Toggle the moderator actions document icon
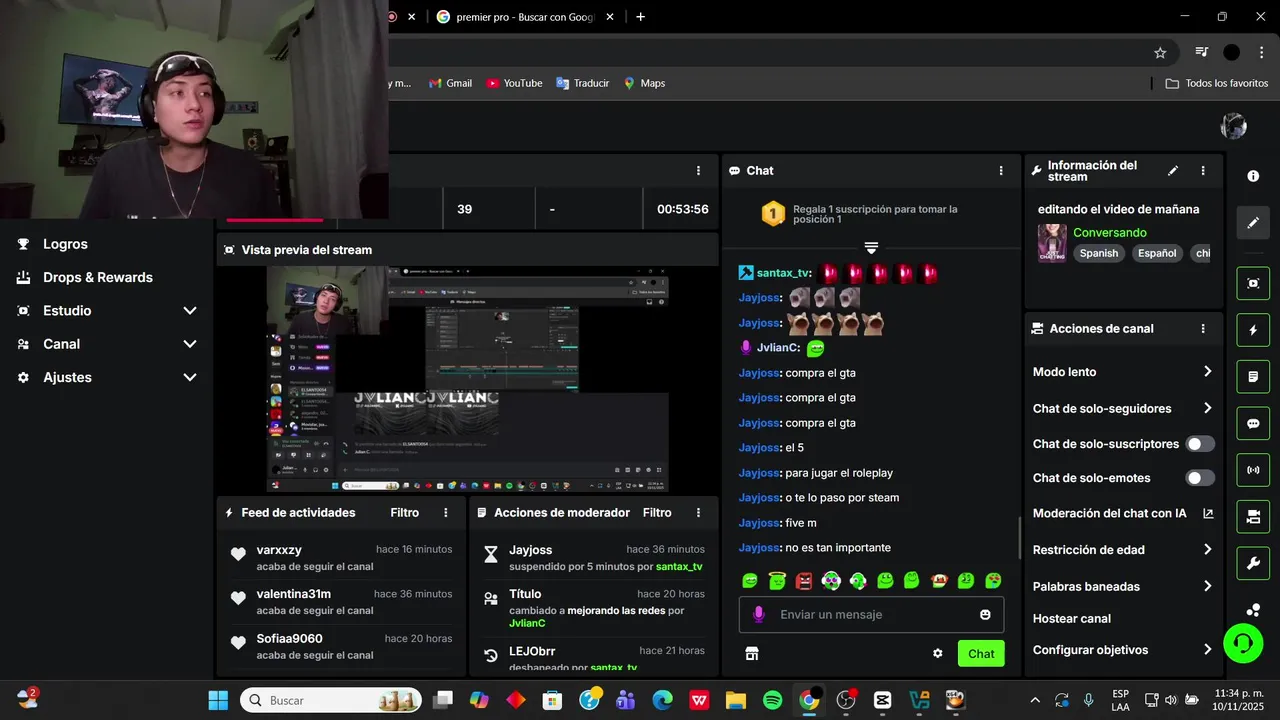Image resolution: width=1280 pixels, height=720 pixels. click(x=1253, y=377)
